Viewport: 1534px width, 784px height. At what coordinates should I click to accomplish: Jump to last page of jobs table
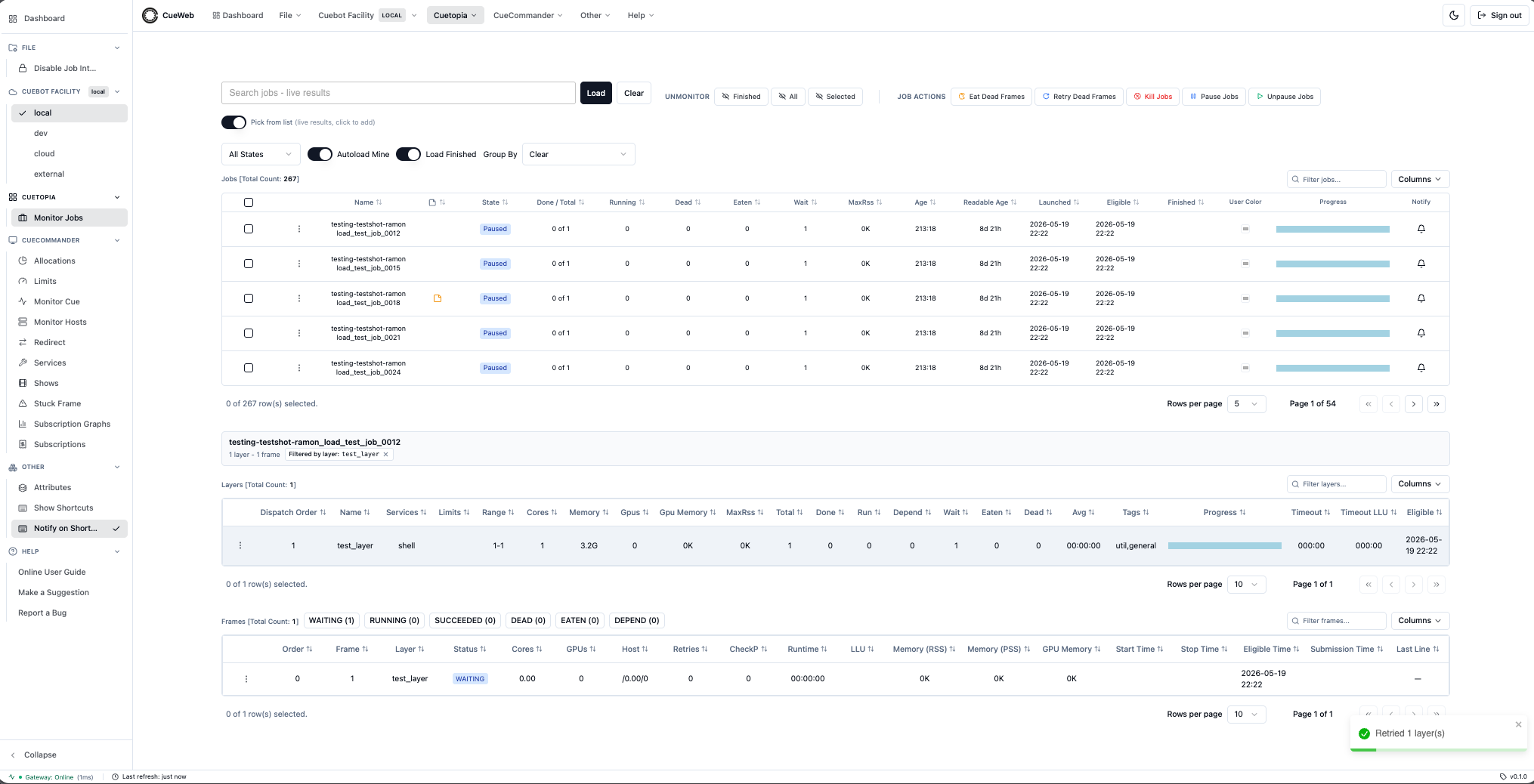click(1437, 404)
